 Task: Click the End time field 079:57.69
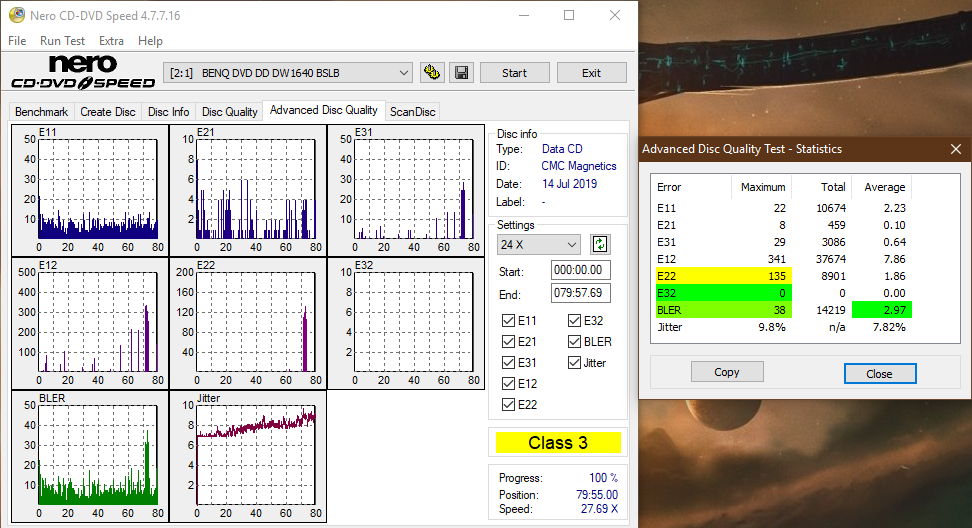click(x=580, y=293)
